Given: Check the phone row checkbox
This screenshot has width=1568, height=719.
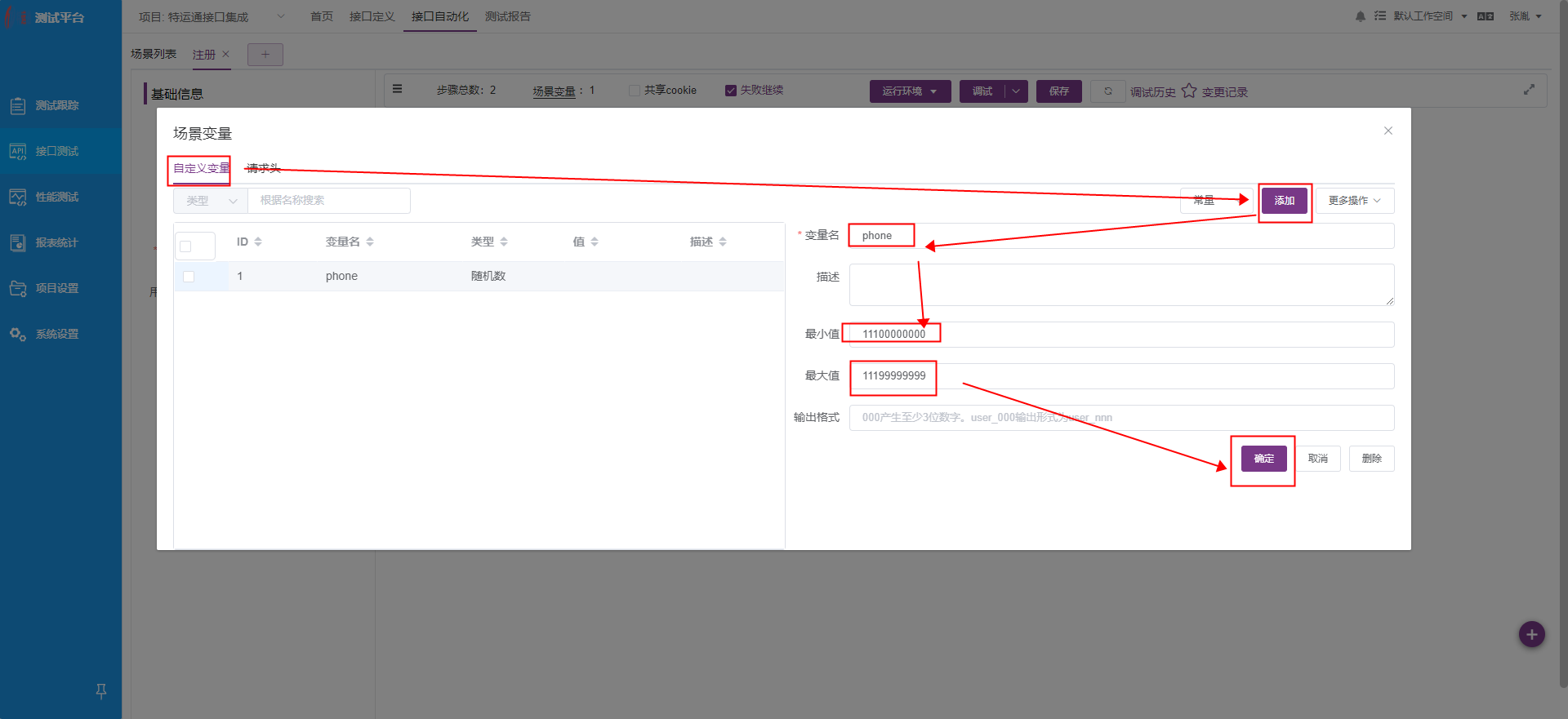Looking at the screenshot, I should click(x=189, y=277).
